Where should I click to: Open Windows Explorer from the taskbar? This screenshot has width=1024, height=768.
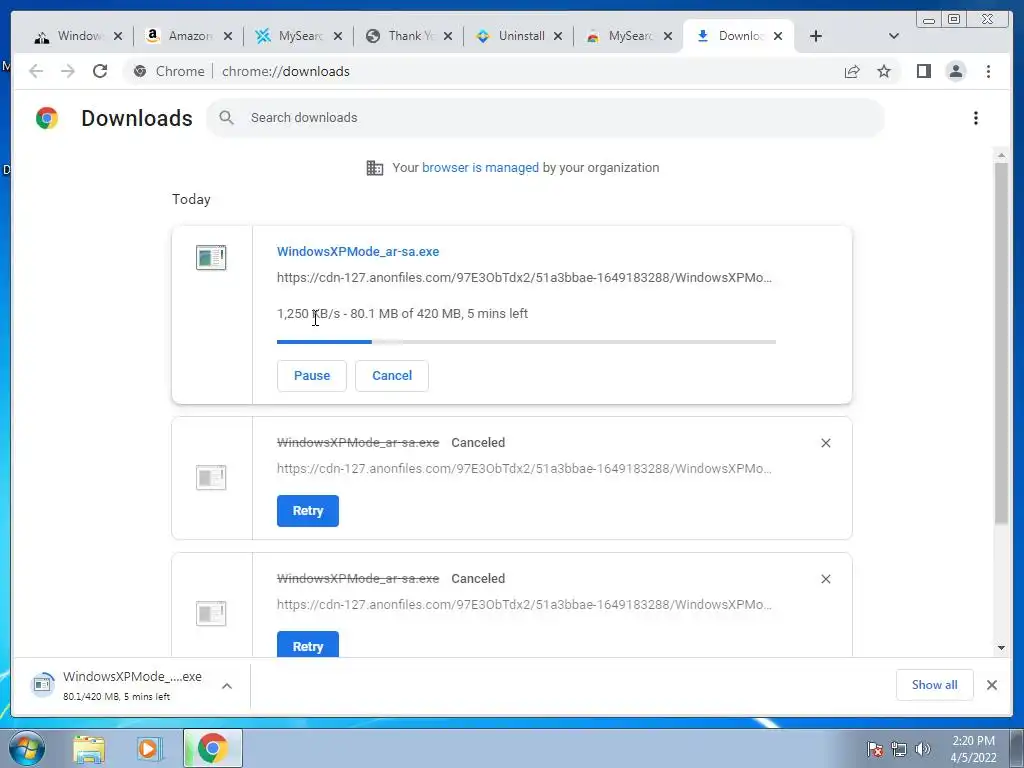click(x=89, y=748)
